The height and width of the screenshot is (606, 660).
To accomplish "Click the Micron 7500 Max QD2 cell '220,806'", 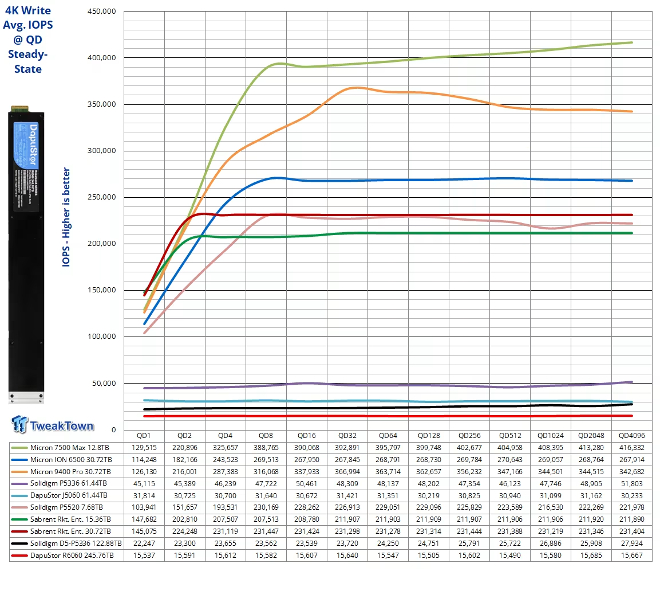I will (184, 448).
